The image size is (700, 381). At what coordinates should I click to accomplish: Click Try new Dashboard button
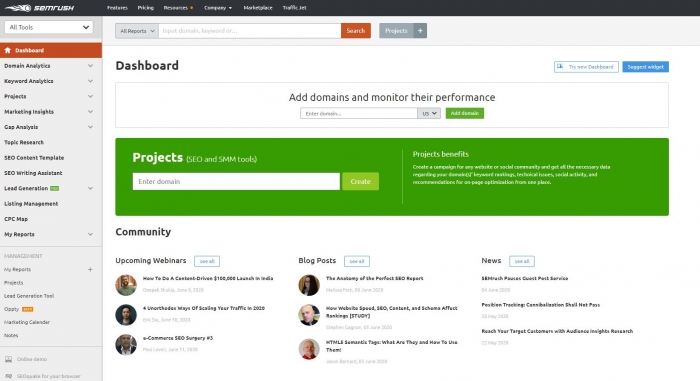[586, 67]
